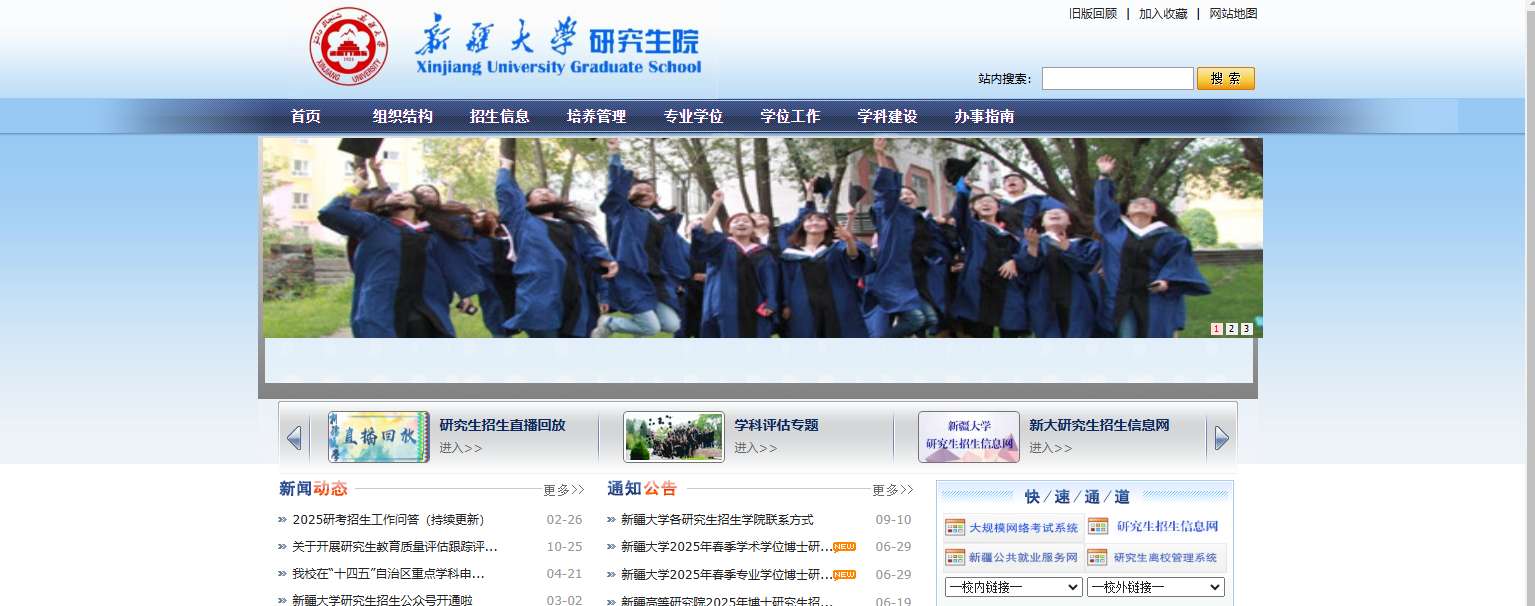The width and height of the screenshot is (1535, 606).
Task: Click the left carousel arrow icon
Action: [294, 438]
